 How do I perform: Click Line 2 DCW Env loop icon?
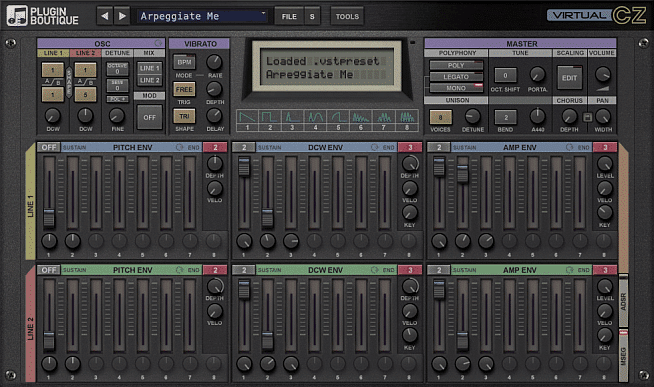point(375,270)
